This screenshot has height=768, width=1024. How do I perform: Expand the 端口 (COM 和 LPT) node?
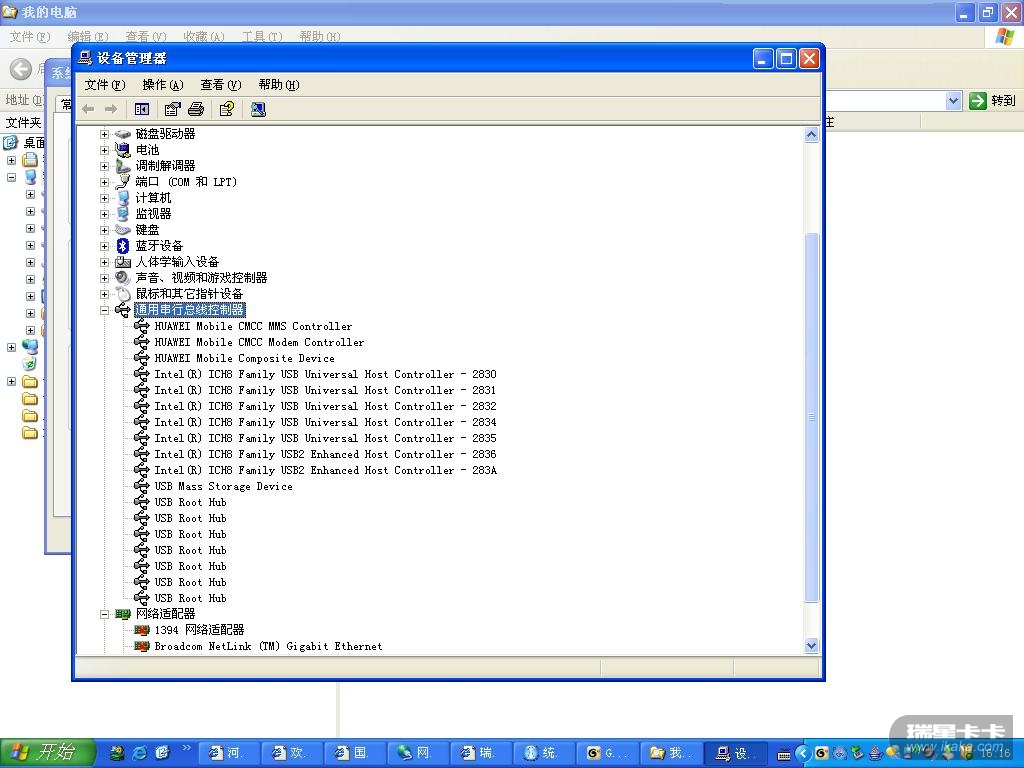(x=104, y=182)
